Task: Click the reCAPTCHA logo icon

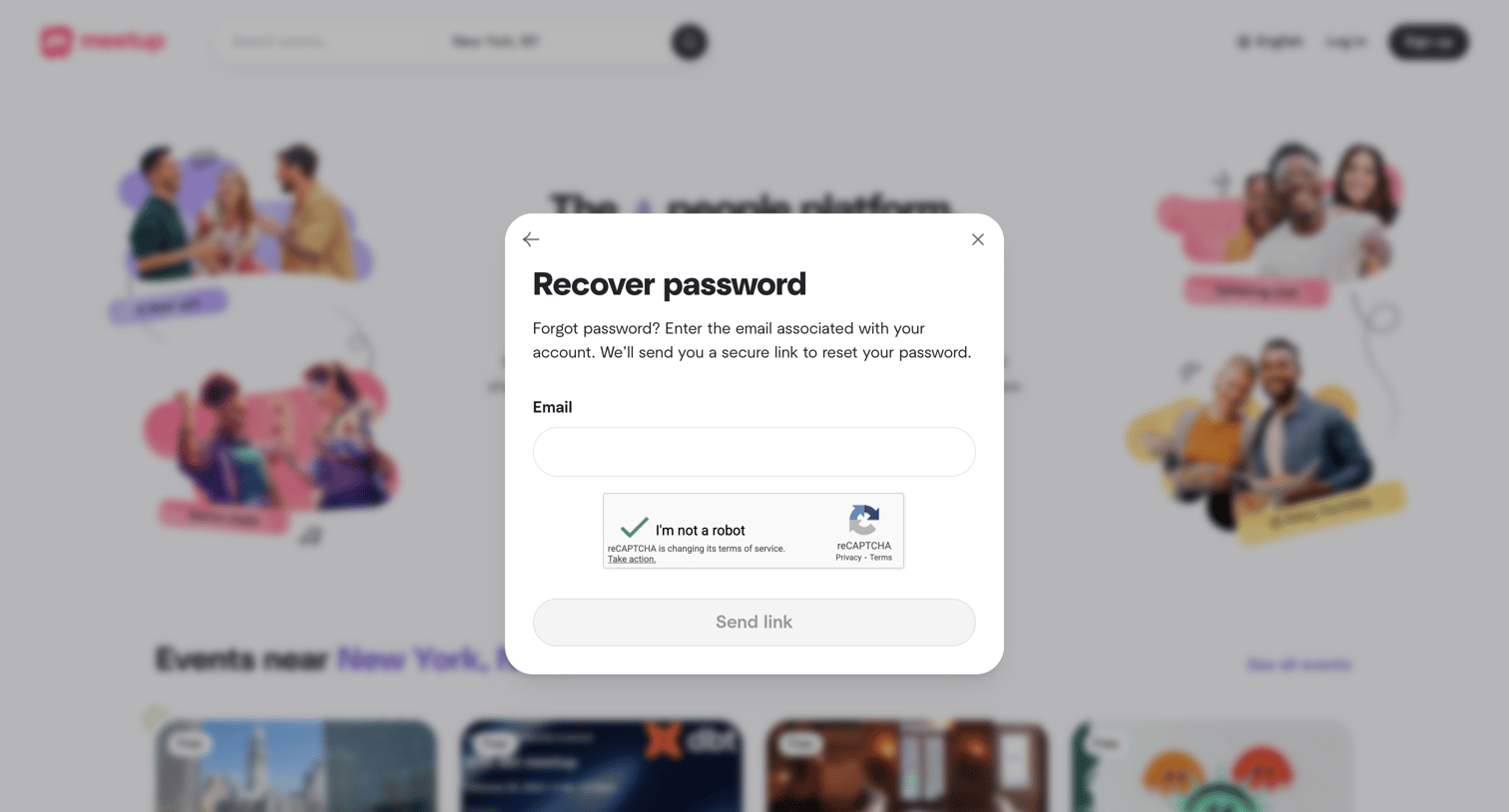Action: [x=864, y=520]
